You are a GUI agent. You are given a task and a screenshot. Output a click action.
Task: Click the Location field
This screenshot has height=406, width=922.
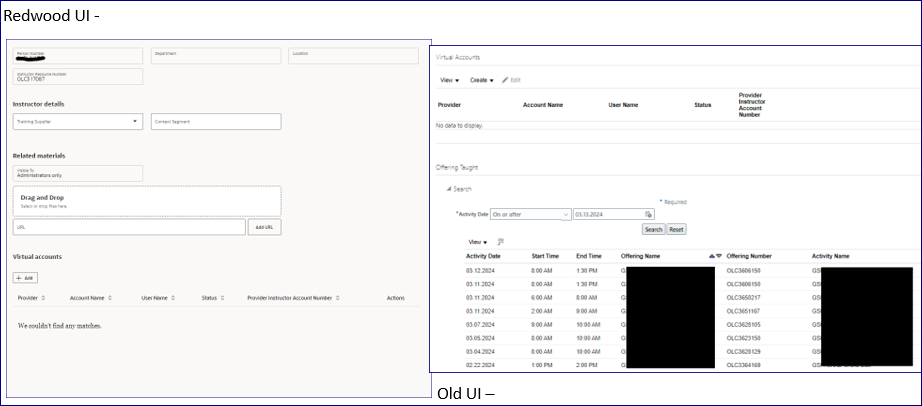tap(353, 56)
